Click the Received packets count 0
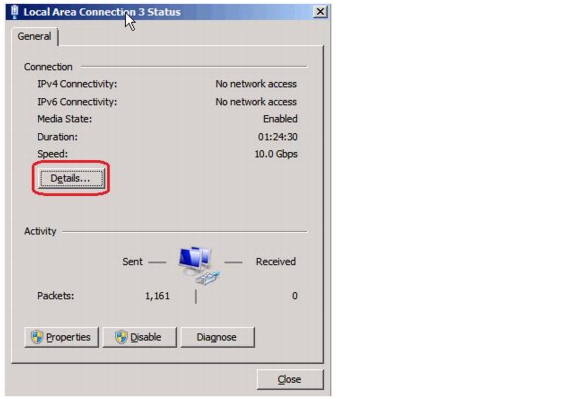The width and height of the screenshot is (576, 399). tap(295, 296)
